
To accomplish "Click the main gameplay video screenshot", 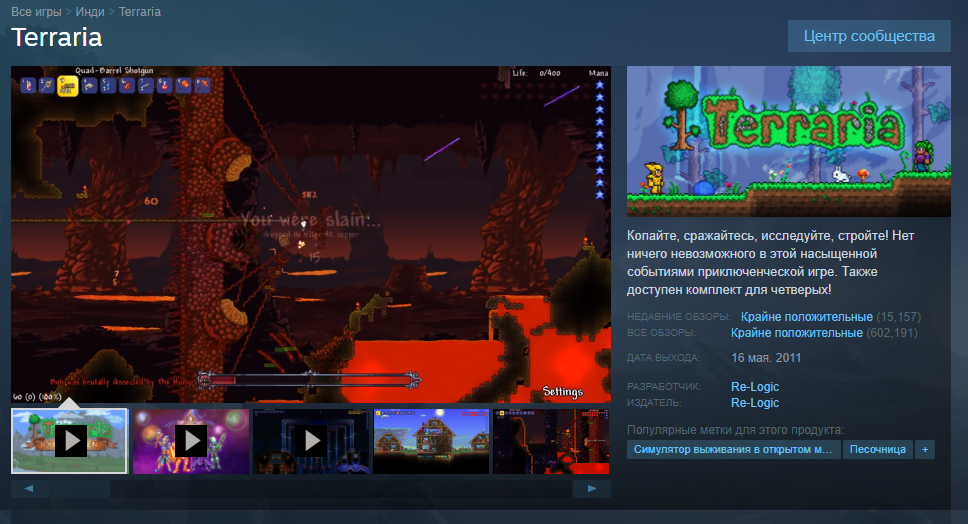I will [x=311, y=235].
